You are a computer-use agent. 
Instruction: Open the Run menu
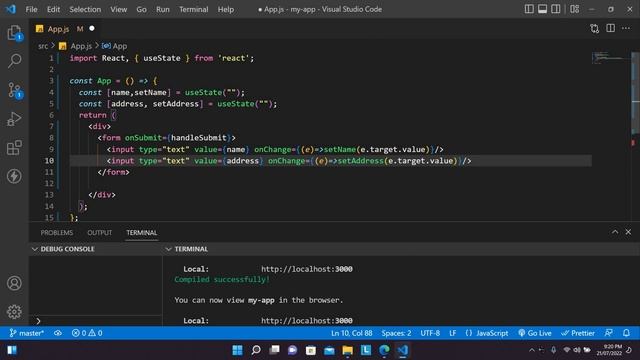[x=162, y=9]
